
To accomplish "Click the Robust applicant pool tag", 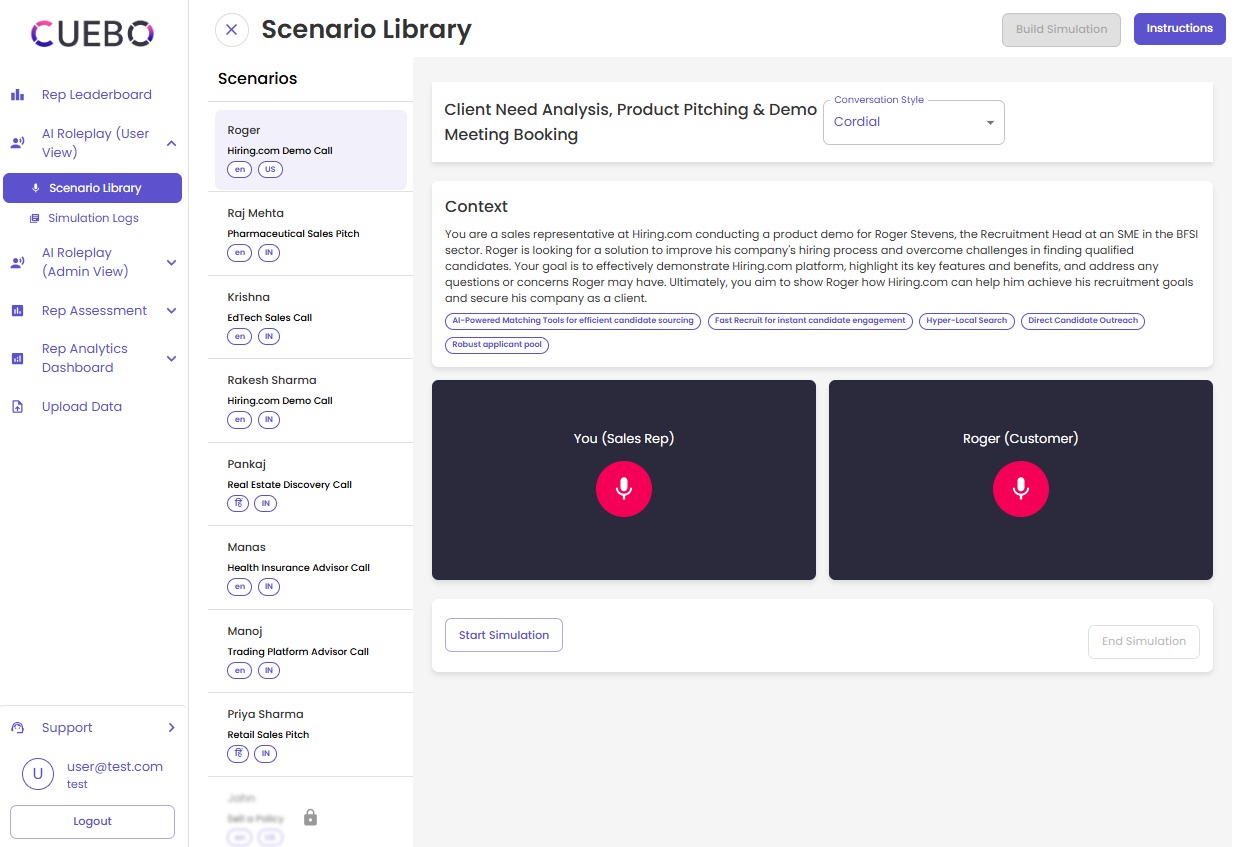I will pyautogui.click(x=497, y=345).
